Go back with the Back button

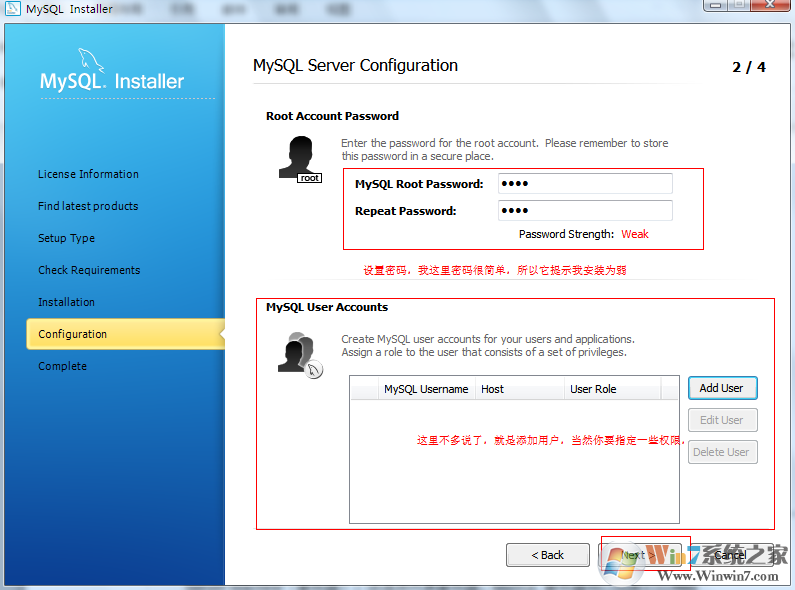[x=548, y=555]
